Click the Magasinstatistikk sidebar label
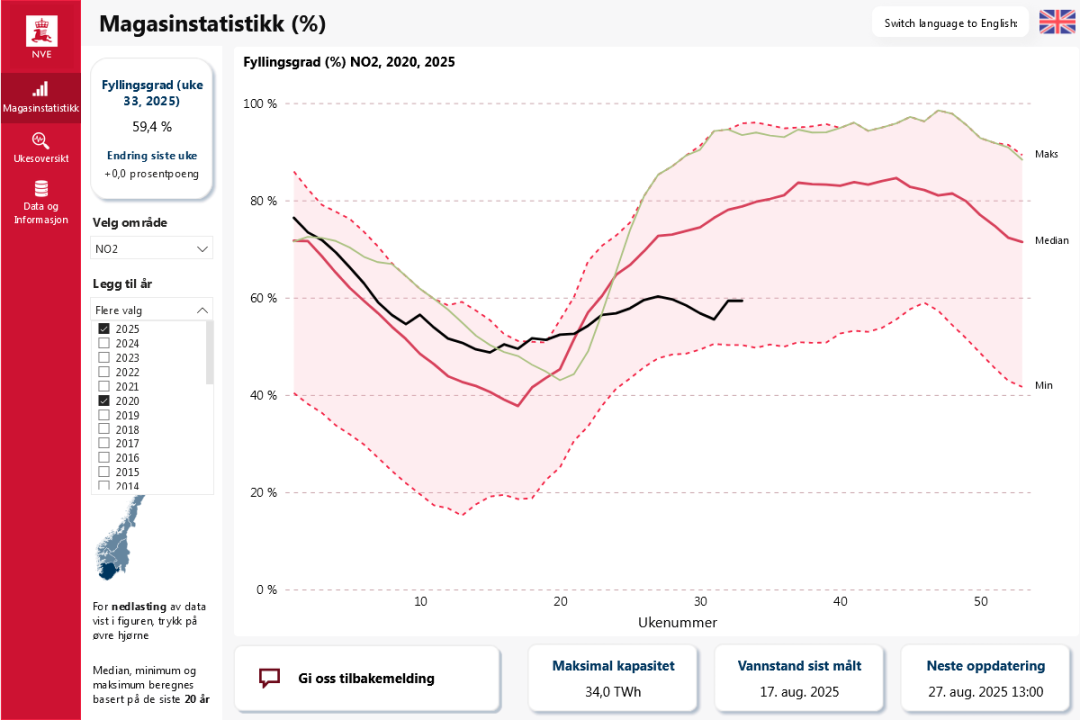This screenshot has height=720, width=1080. point(40,108)
